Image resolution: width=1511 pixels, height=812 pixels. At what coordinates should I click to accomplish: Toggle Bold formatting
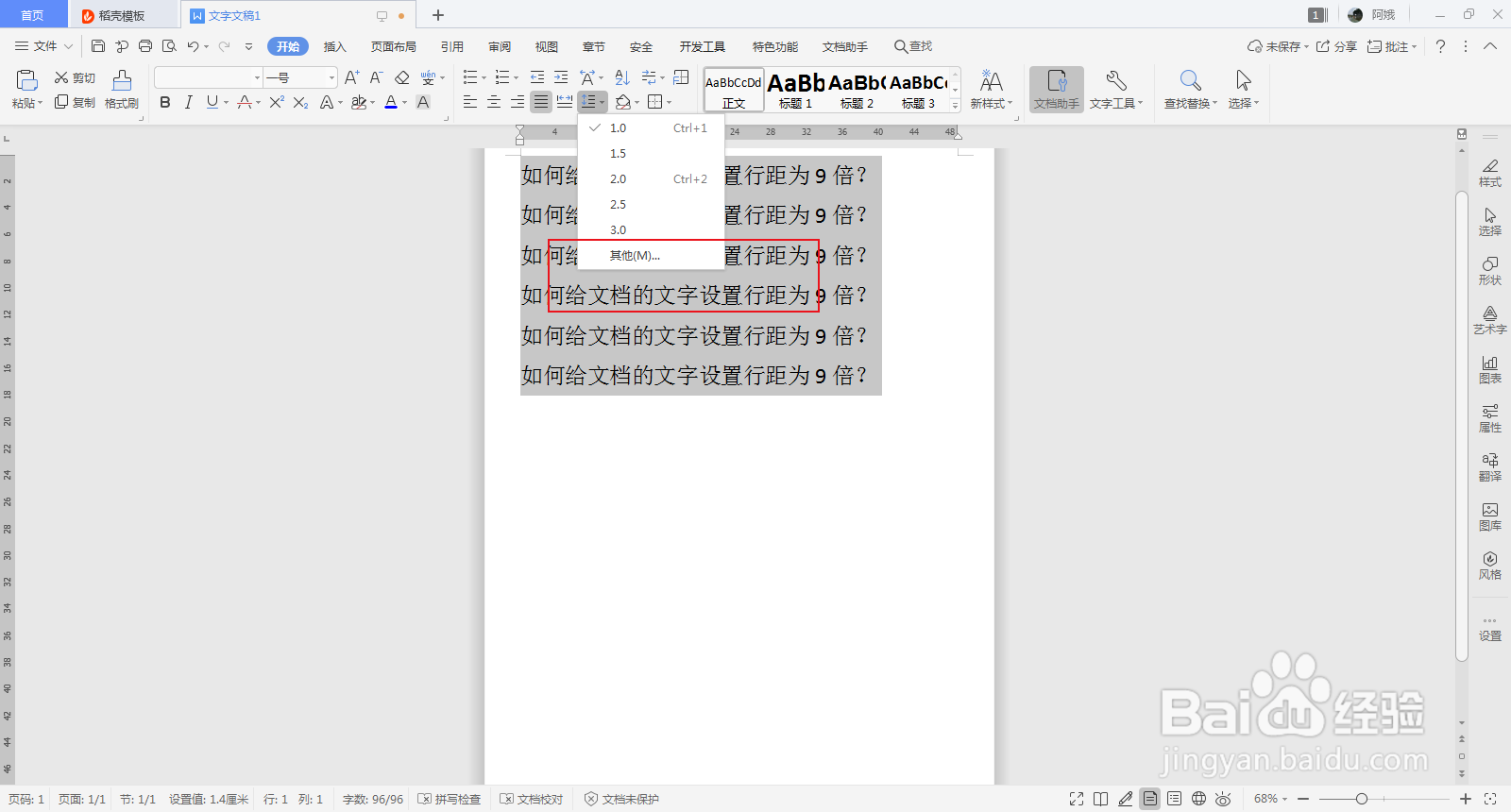point(165,102)
